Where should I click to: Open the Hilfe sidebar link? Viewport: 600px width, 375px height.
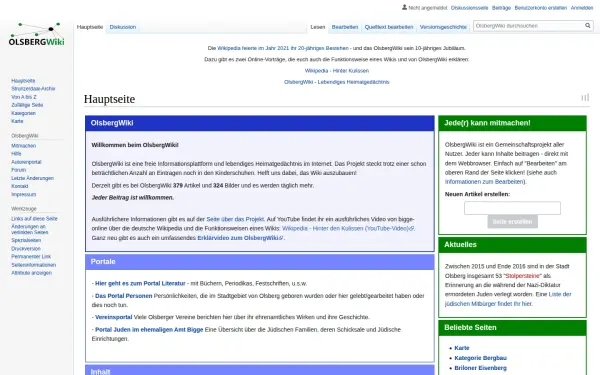coord(16,154)
